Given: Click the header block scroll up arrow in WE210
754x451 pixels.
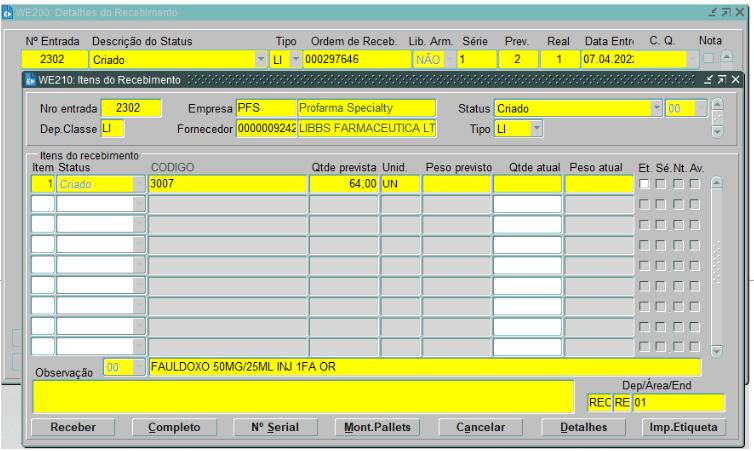Looking at the screenshot, I should point(717,104).
